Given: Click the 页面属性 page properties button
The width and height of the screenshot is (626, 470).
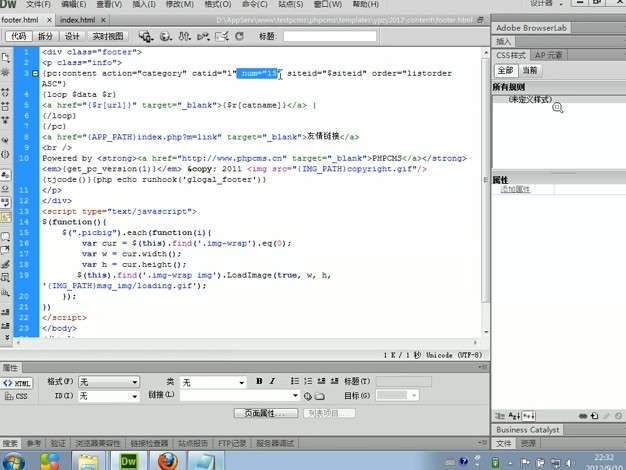Looking at the screenshot, I should 265,412.
